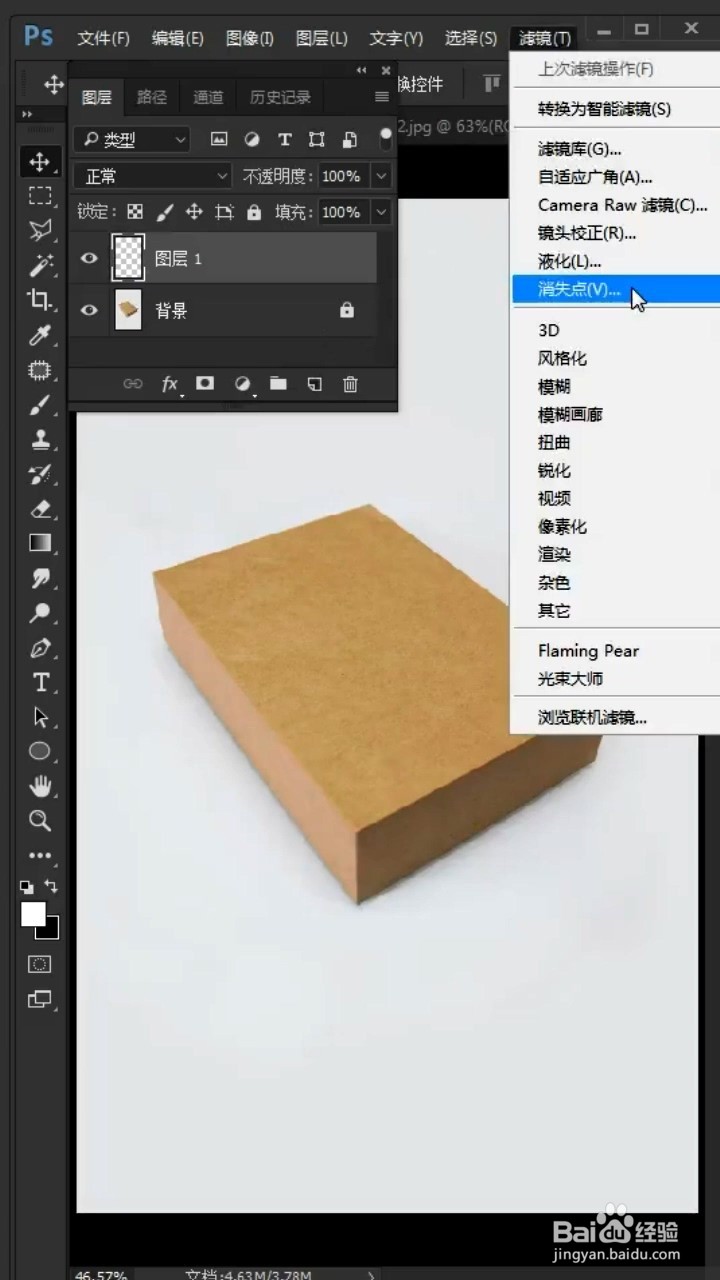Select the Horizontal Type tool

[39, 682]
